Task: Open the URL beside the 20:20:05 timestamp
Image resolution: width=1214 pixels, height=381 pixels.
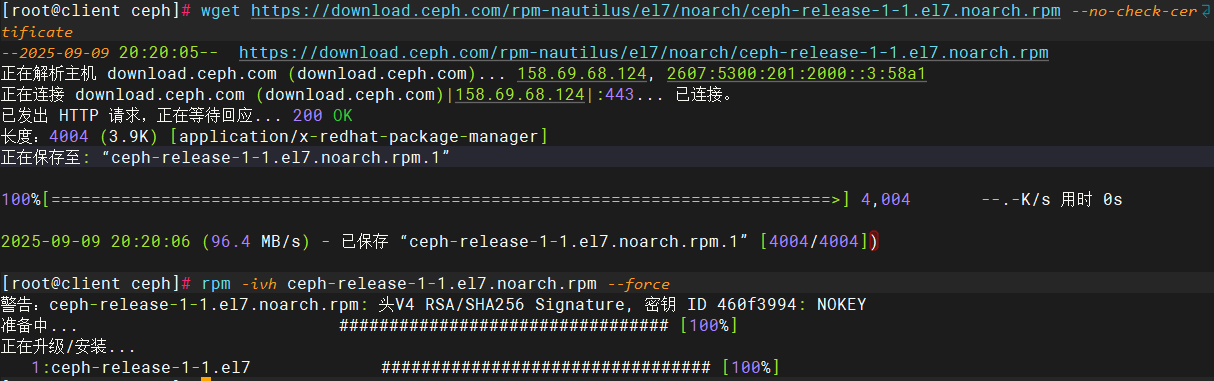Action: 644,52
